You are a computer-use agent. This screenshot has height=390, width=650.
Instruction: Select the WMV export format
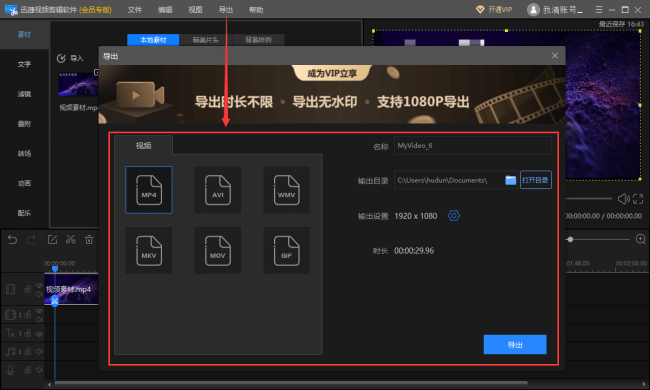[286, 190]
